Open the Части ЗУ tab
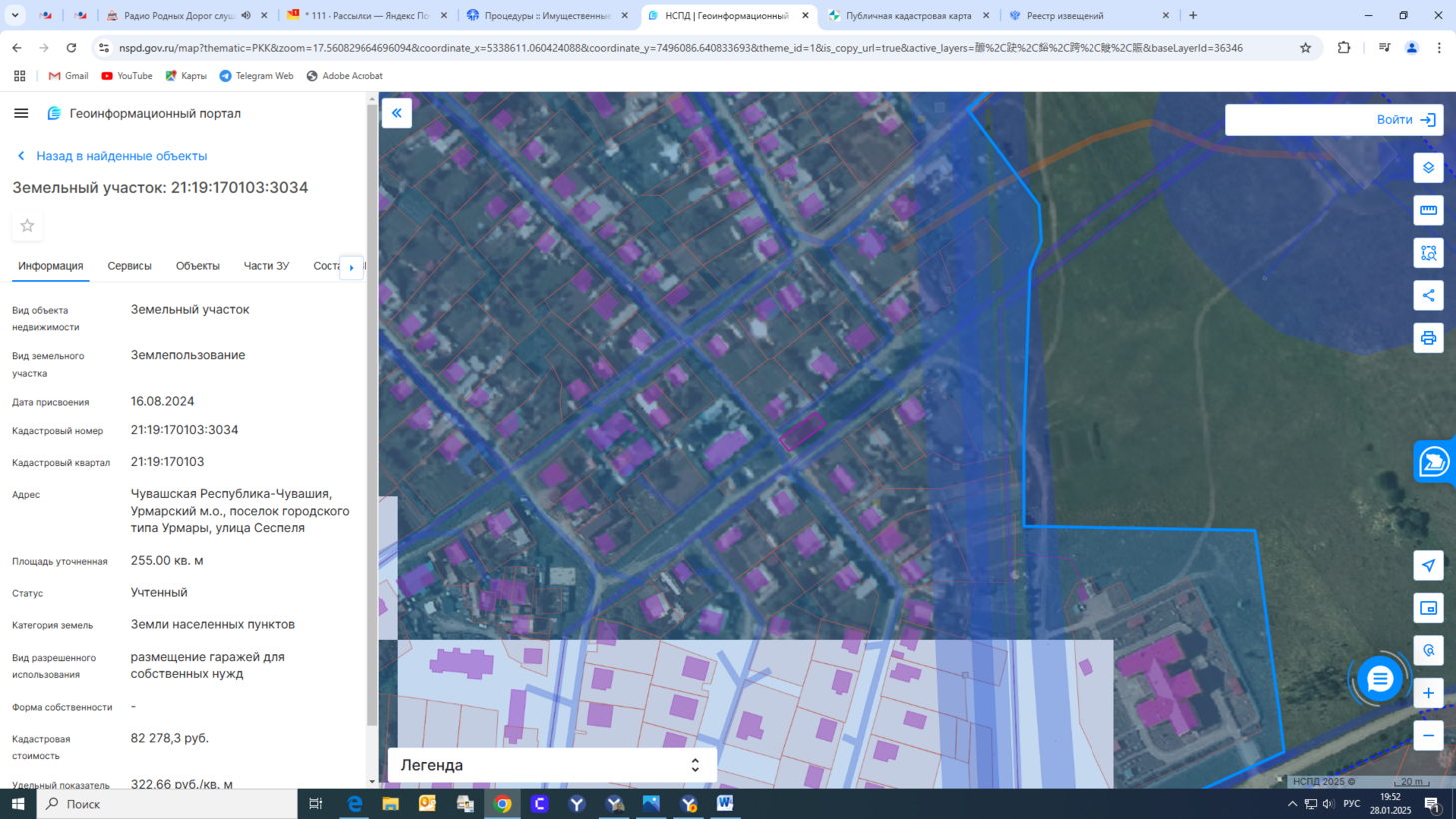This screenshot has width=1456, height=819. coord(266,266)
